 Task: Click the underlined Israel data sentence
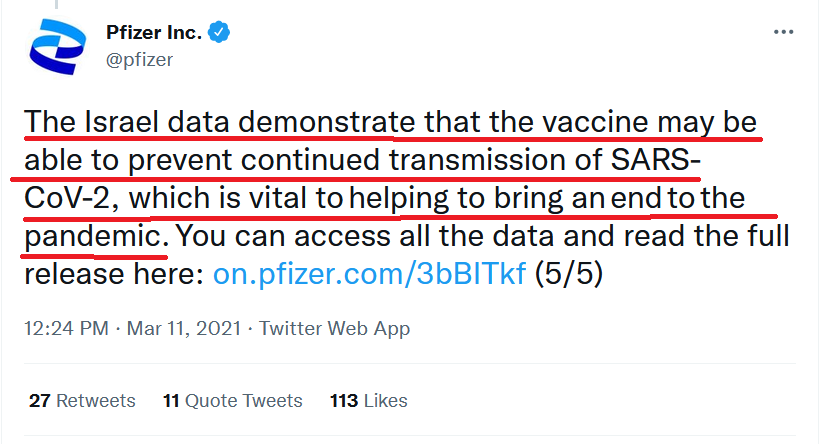coord(390,179)
